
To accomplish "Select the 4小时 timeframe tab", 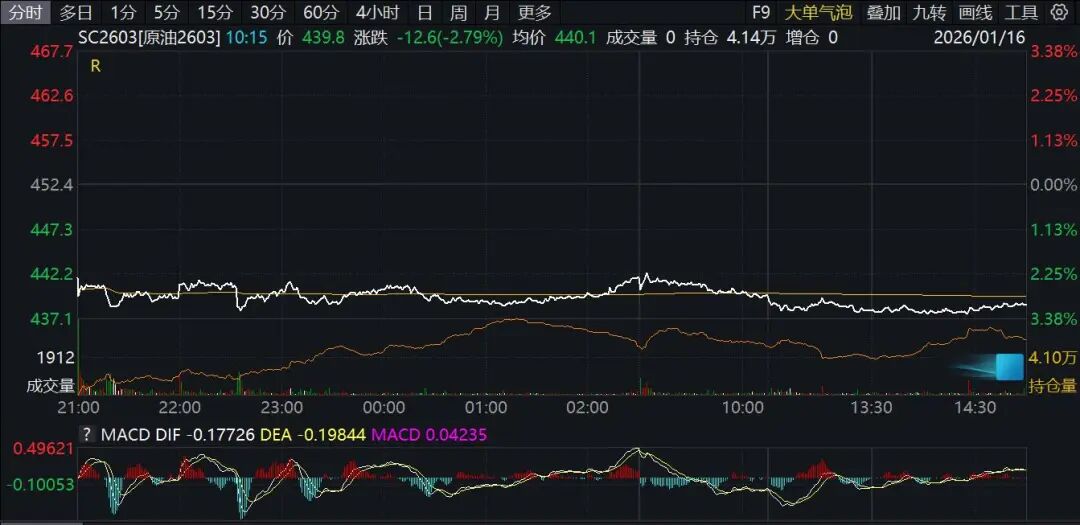I will pos(377,13).
